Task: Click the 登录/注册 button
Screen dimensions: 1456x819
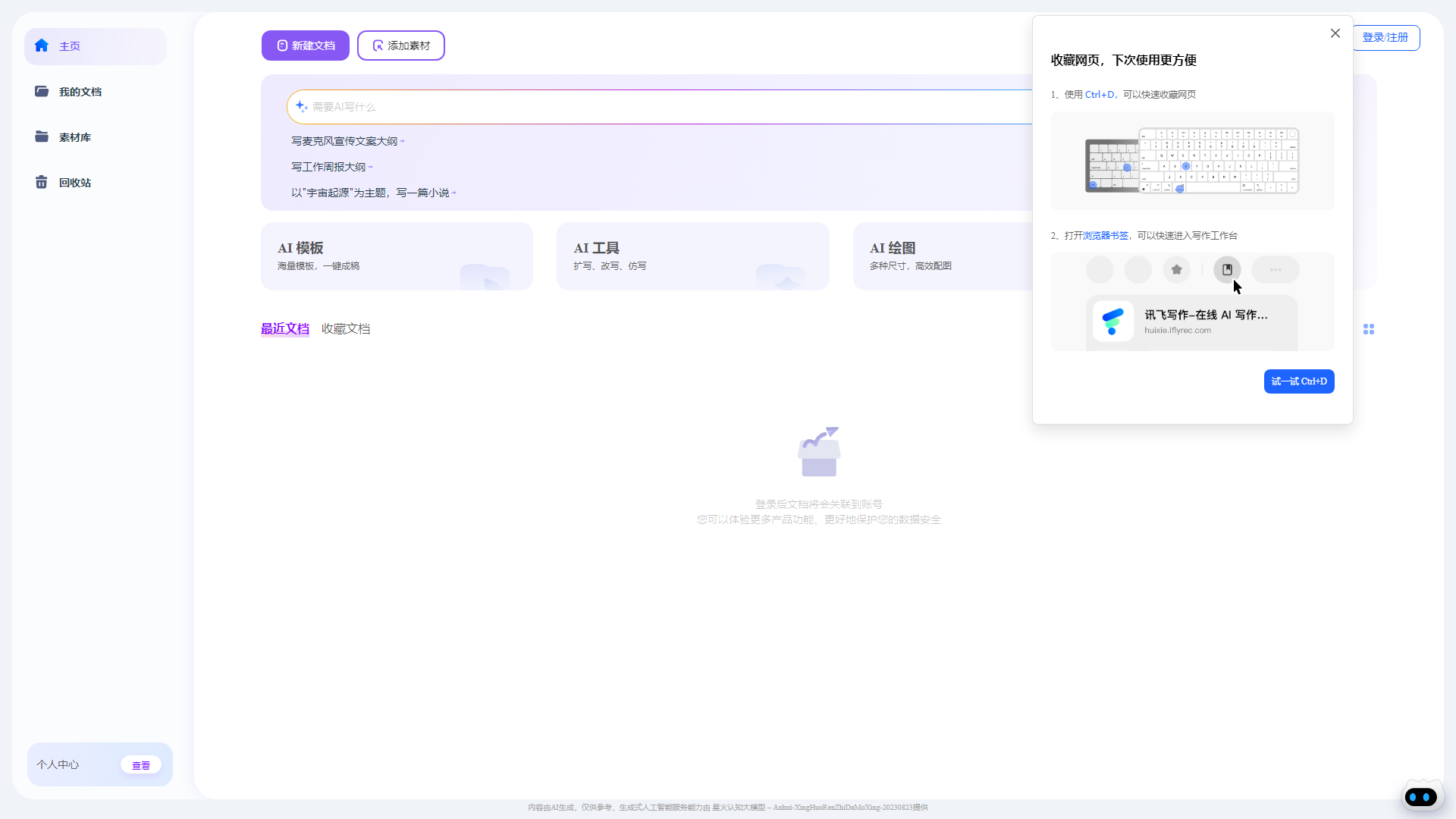Action: tap(1385, 37)
